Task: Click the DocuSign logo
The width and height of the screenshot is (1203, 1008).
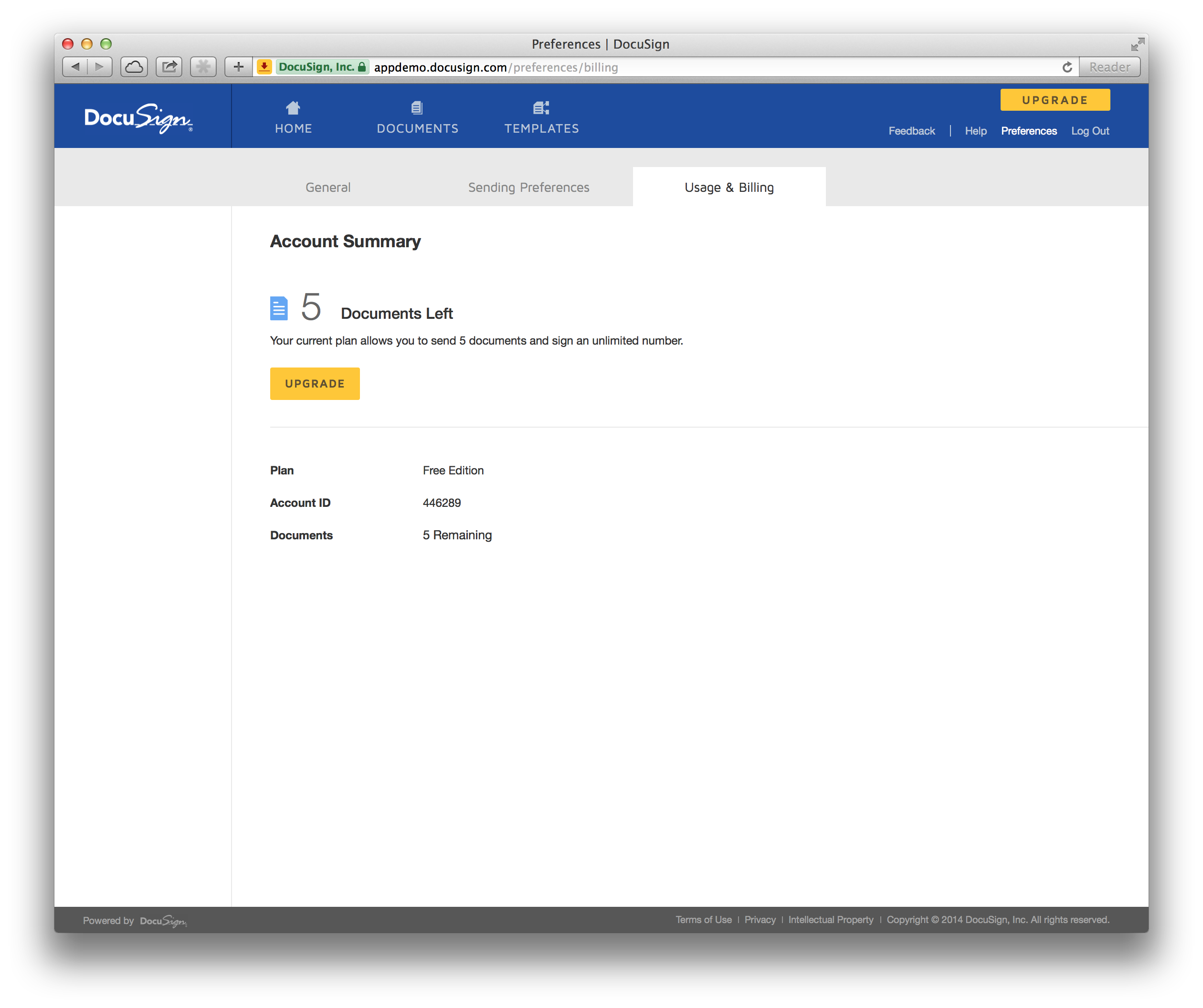Action: [x=137, y=117]
